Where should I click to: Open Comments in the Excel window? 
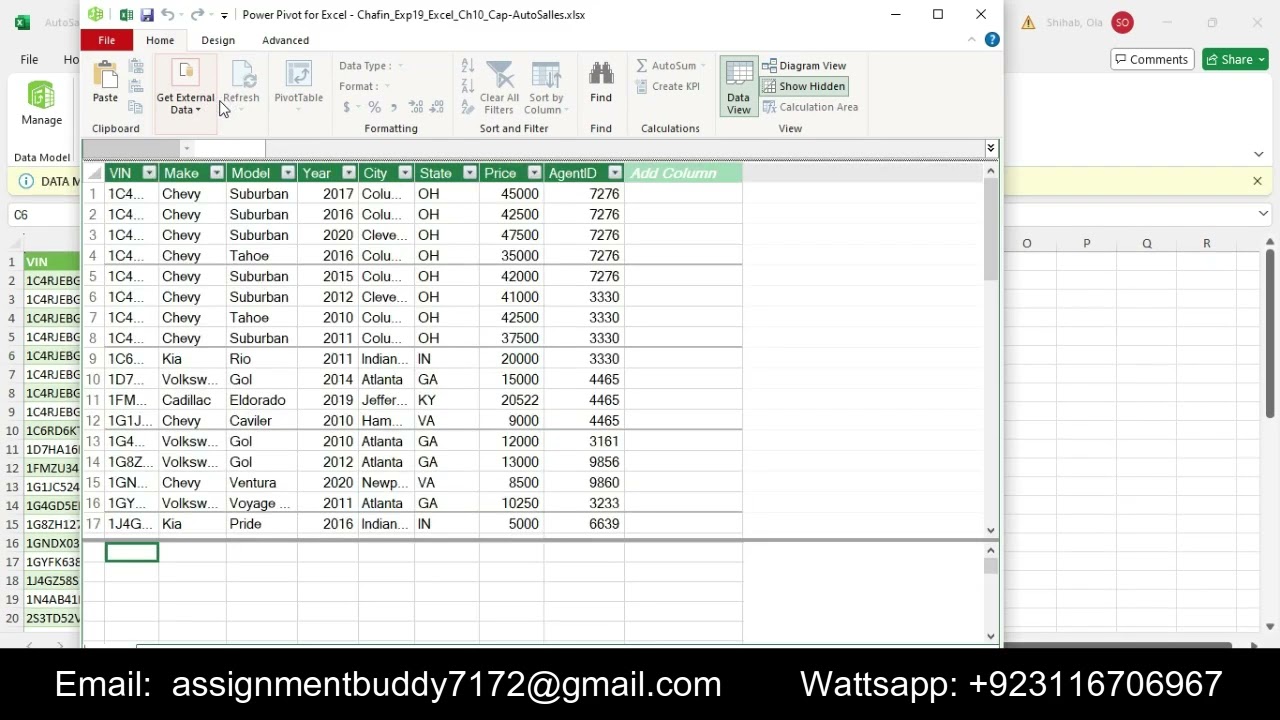pyautogui.click(x=1150, y=59)
